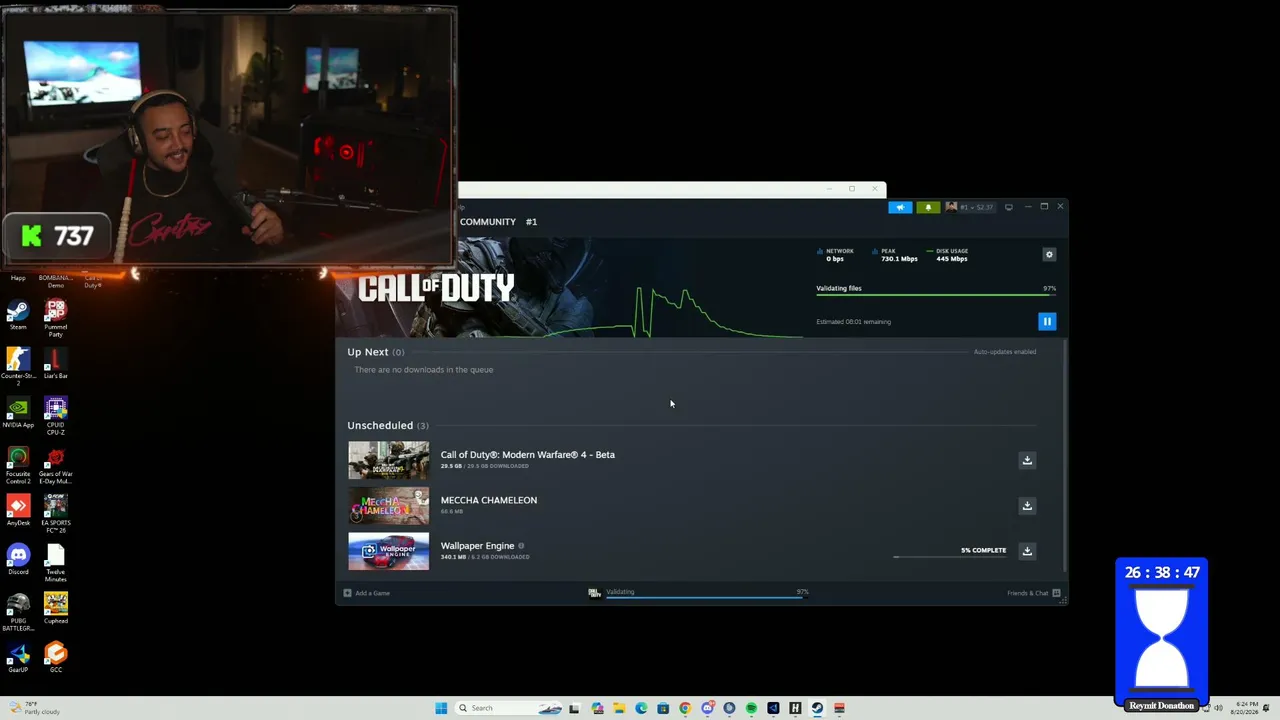Open the green notifications bell
1280x720 pixels.
click(x=928, y=207)
